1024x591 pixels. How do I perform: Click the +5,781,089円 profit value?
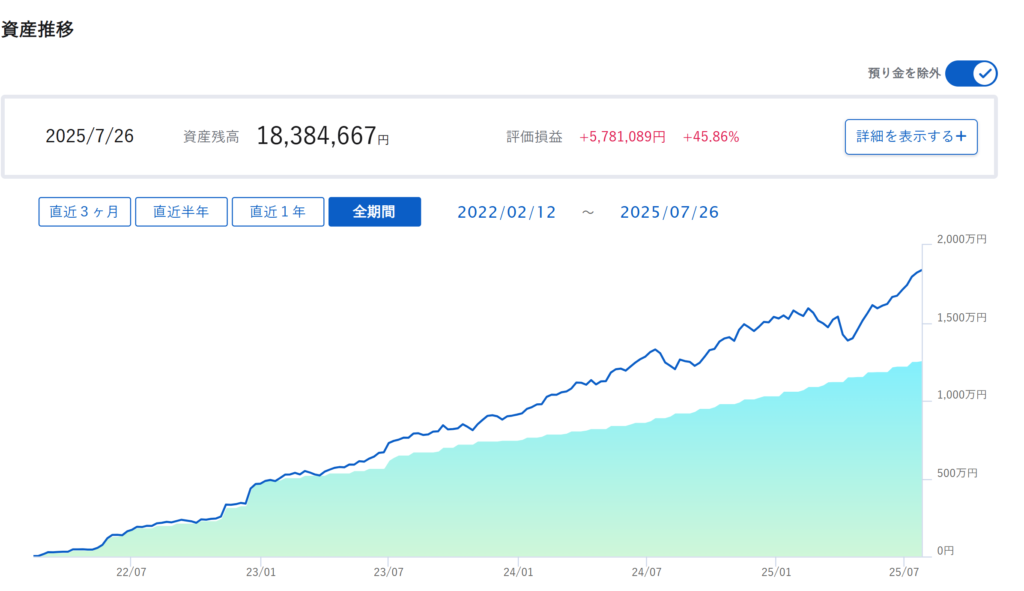622,136
